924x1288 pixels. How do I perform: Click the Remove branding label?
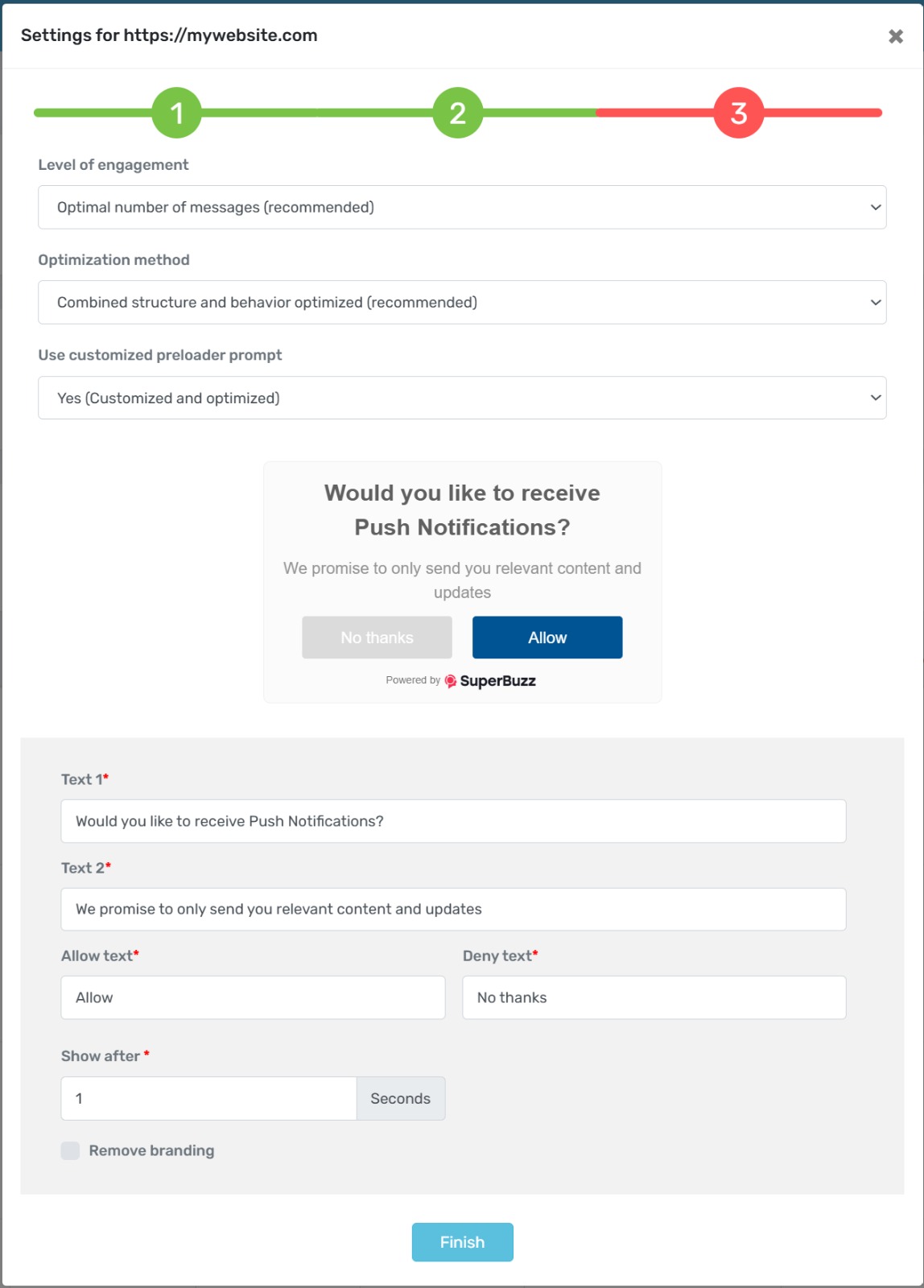tap(151, 1150)
